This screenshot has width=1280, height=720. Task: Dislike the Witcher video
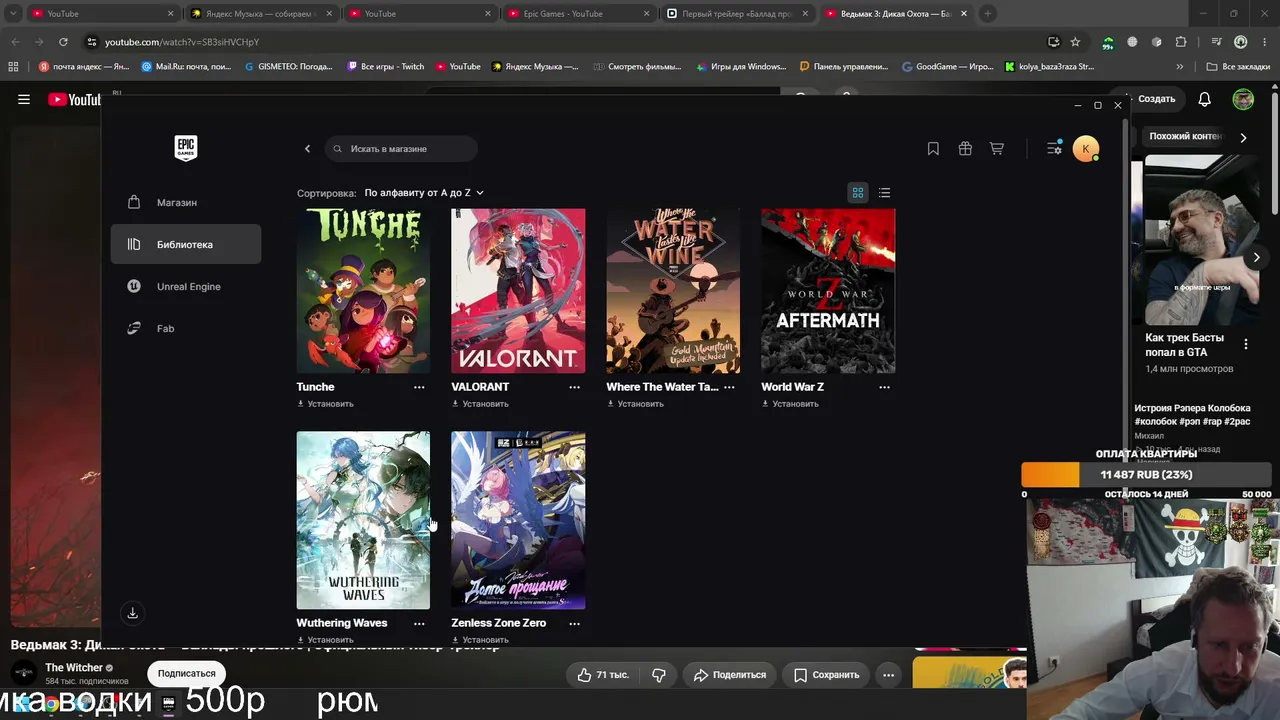tap(659, 675)
